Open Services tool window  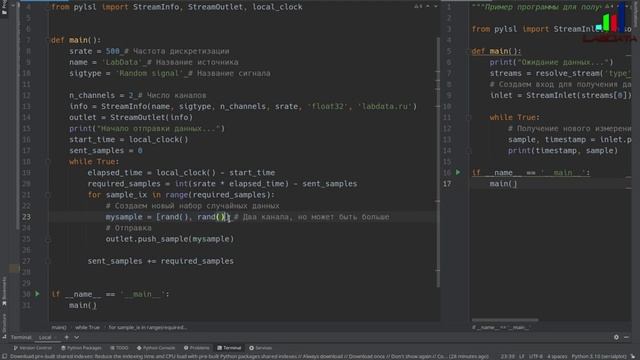point(260,348)
